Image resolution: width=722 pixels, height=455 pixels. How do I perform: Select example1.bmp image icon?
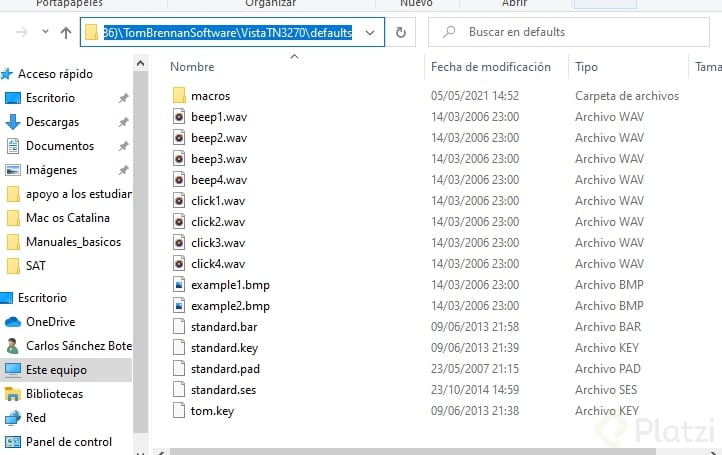click(179, 285)
